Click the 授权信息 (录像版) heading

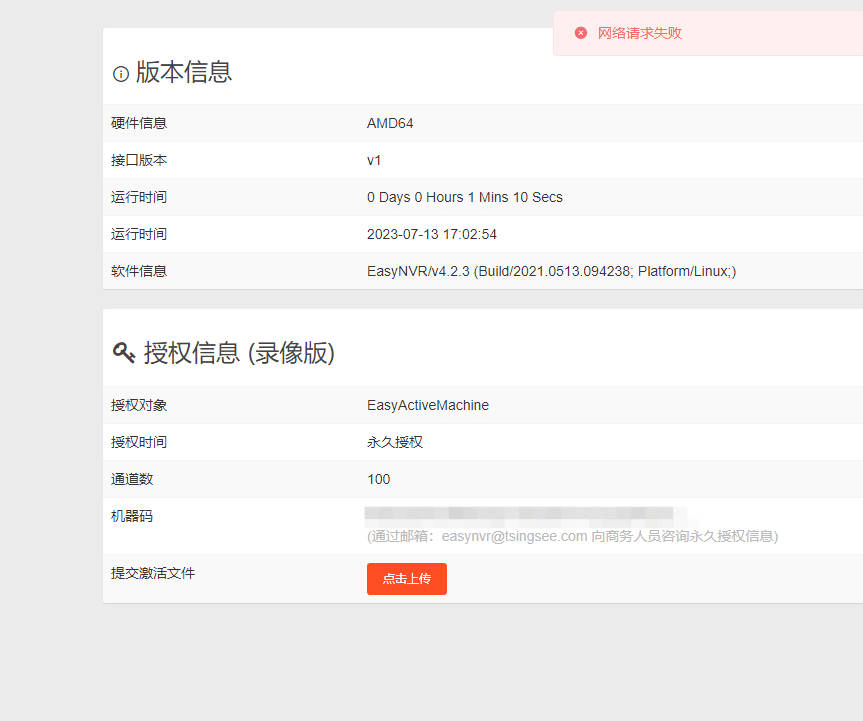[239, 353]
